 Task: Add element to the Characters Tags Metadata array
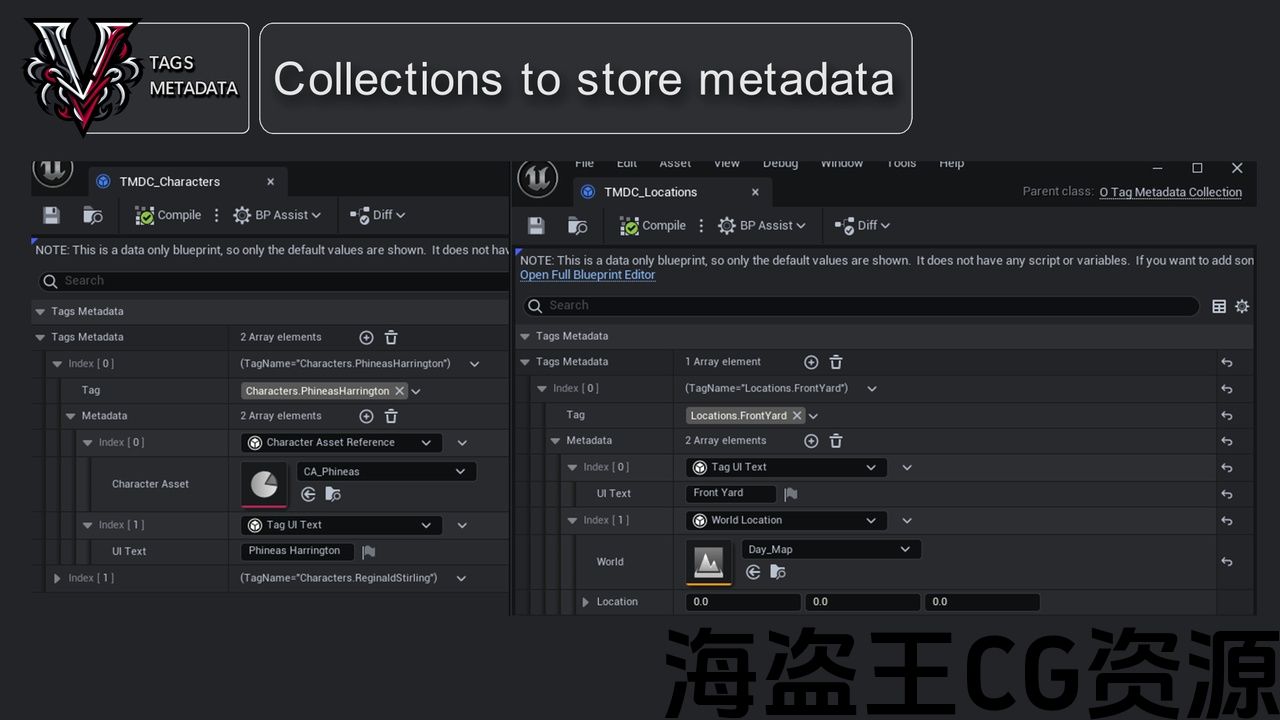pos(366,338)
